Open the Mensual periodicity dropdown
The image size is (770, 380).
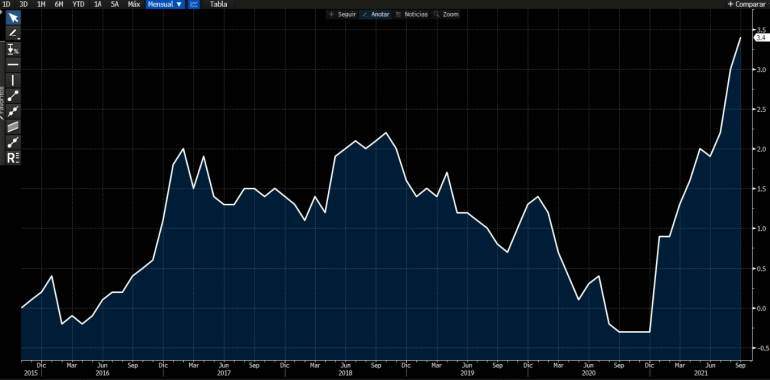click(x=166, y=4)
